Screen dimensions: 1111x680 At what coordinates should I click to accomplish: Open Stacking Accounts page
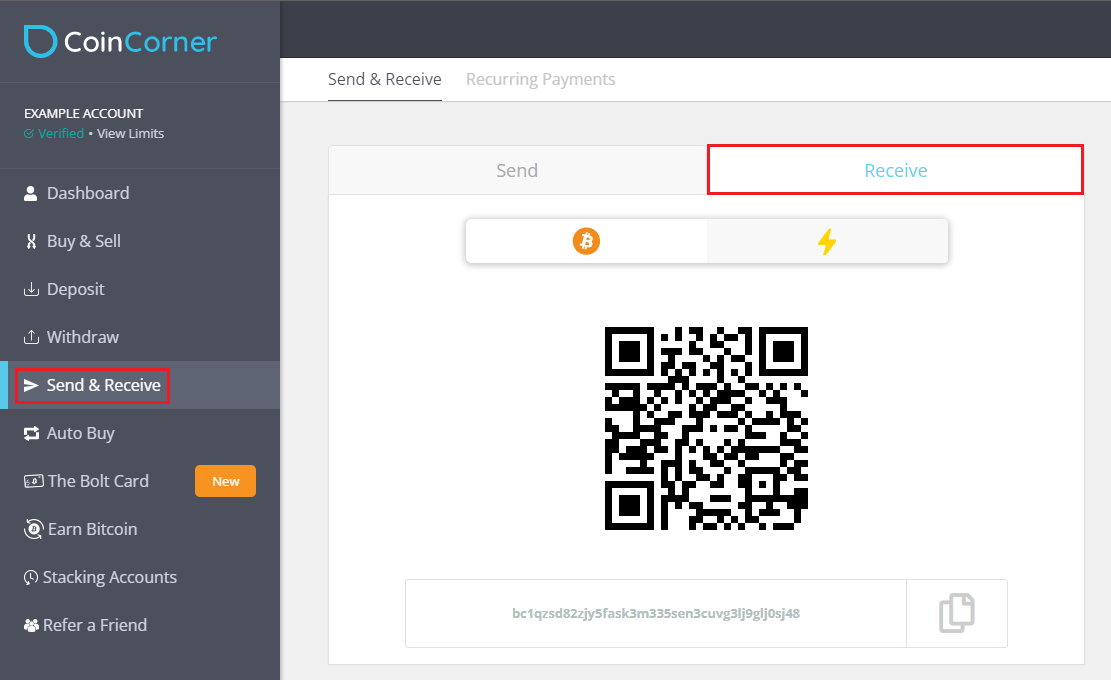click(x=110, y=577)
